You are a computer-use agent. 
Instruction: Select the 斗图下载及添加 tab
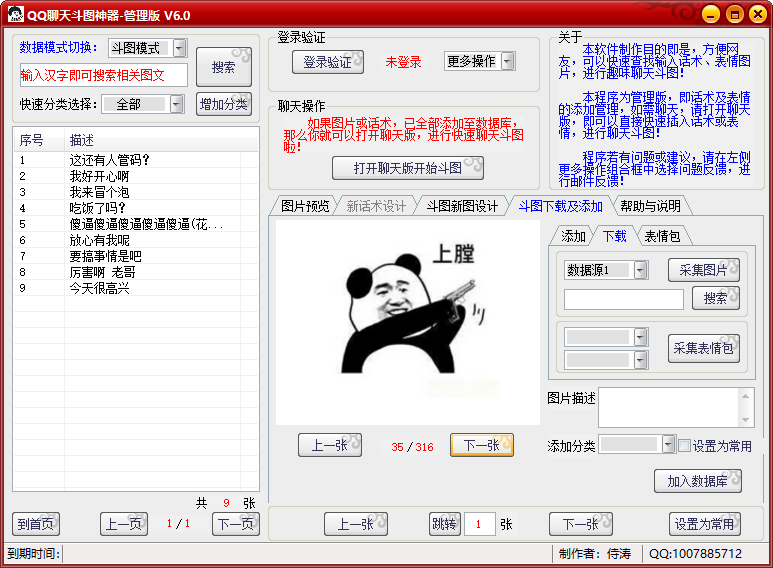coord(561,206)
